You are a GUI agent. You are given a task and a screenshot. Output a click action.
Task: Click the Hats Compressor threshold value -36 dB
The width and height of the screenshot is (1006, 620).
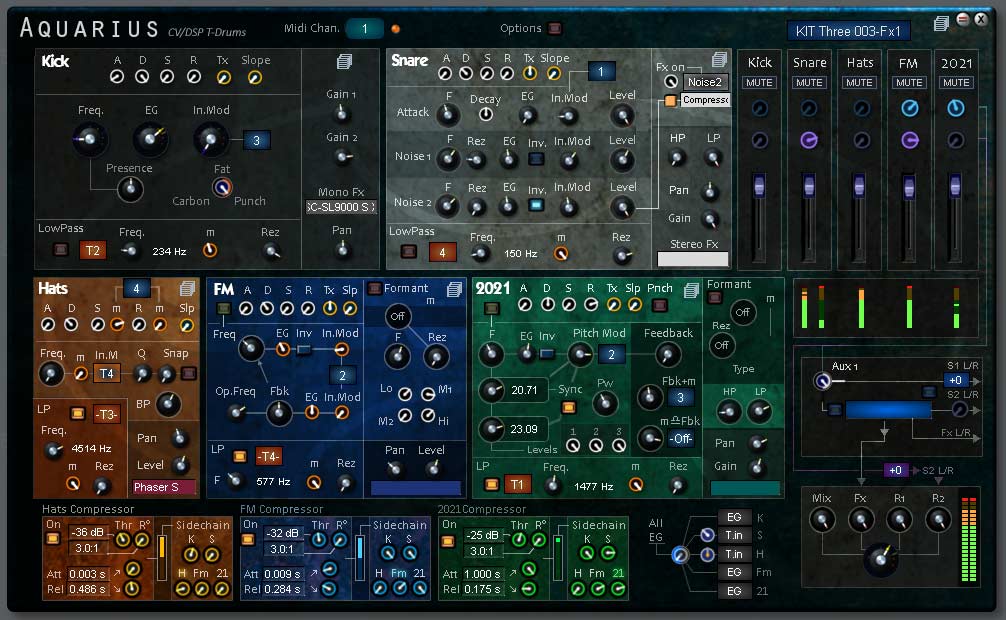(x=87, y=533)
